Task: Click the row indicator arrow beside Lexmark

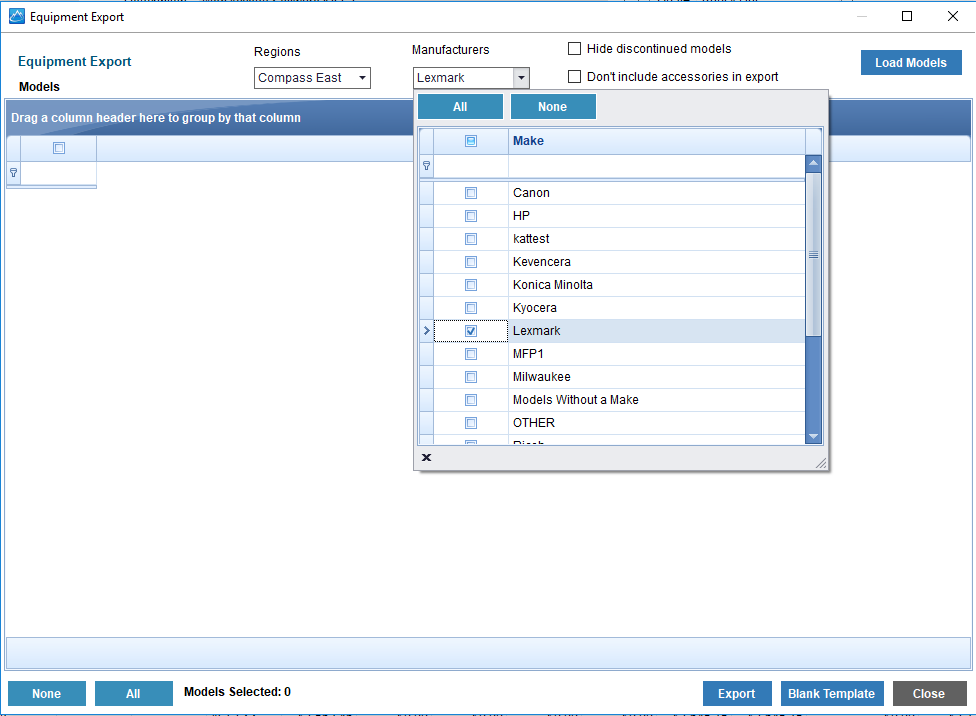Action: click(426, 331)
